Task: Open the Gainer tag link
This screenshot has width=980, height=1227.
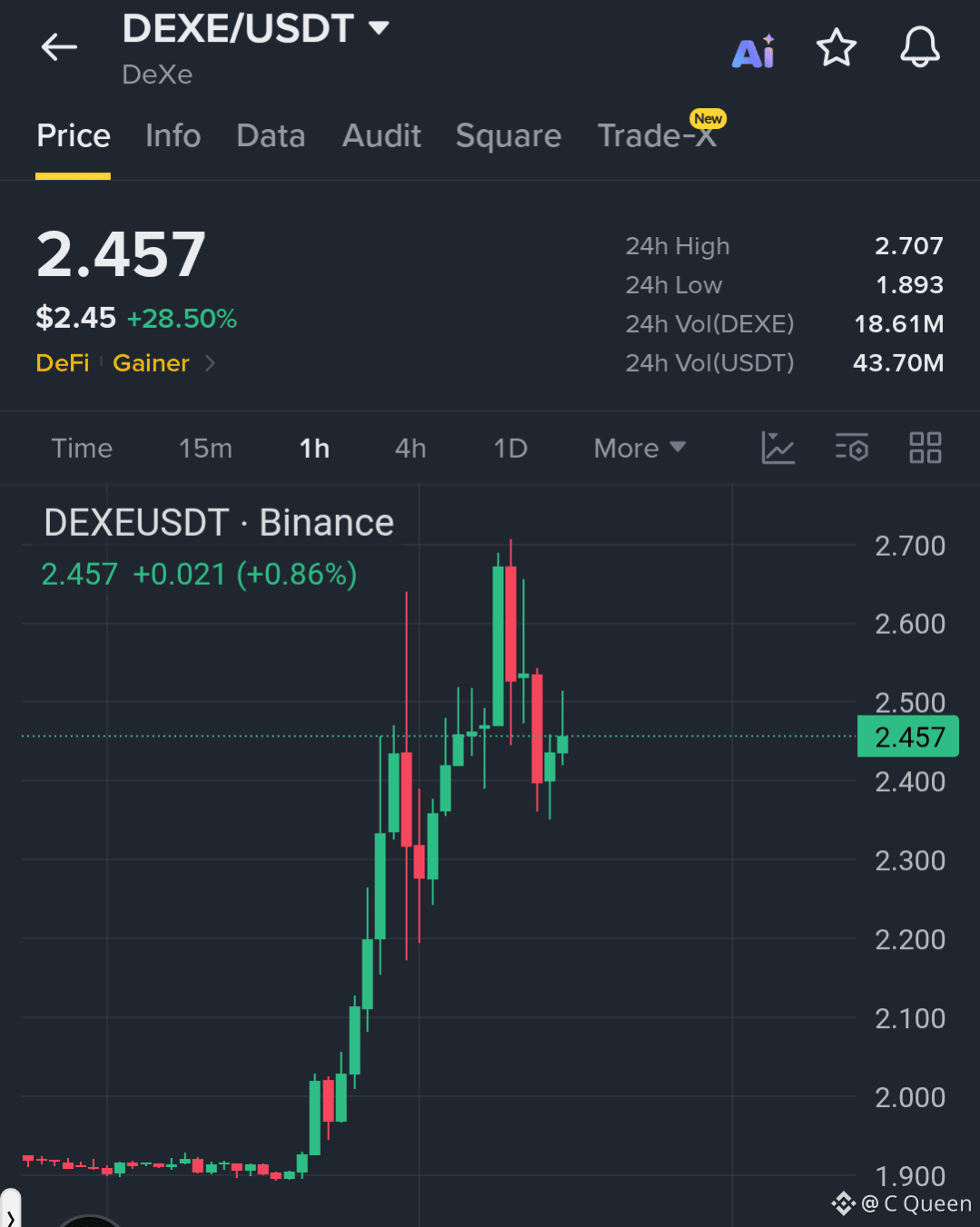Action: tap(151, 363)
